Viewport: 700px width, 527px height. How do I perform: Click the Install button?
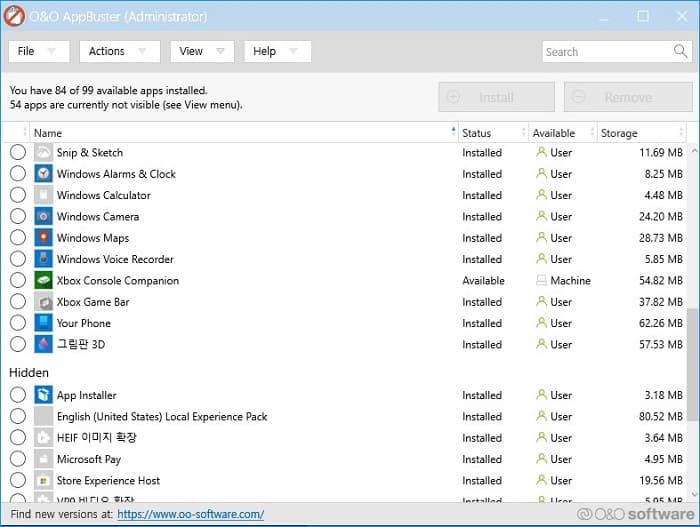(496, 97)
